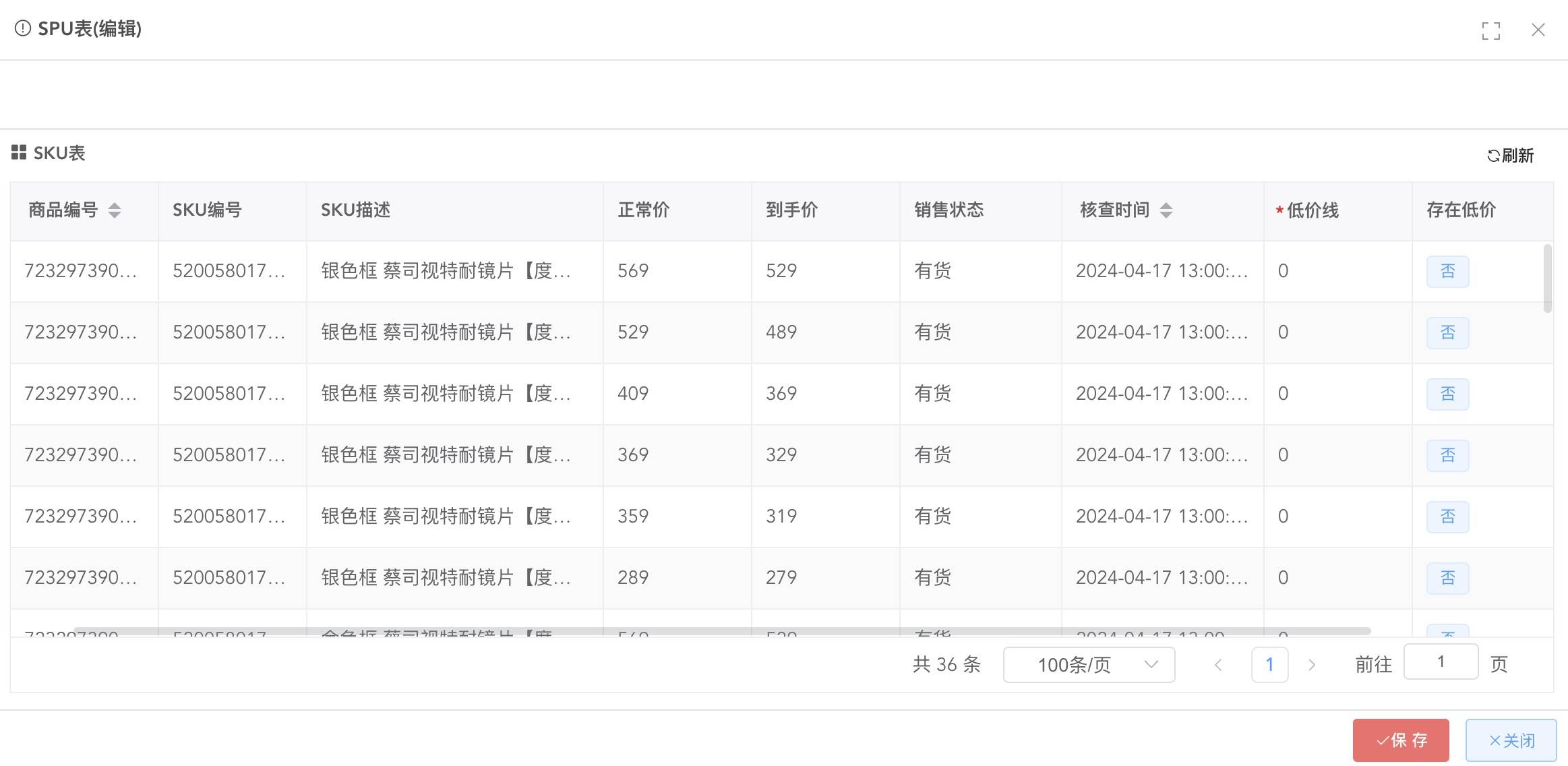Close the dialog with top-right X
This screenshot has height=766, width=1568.
point(1538,30)
